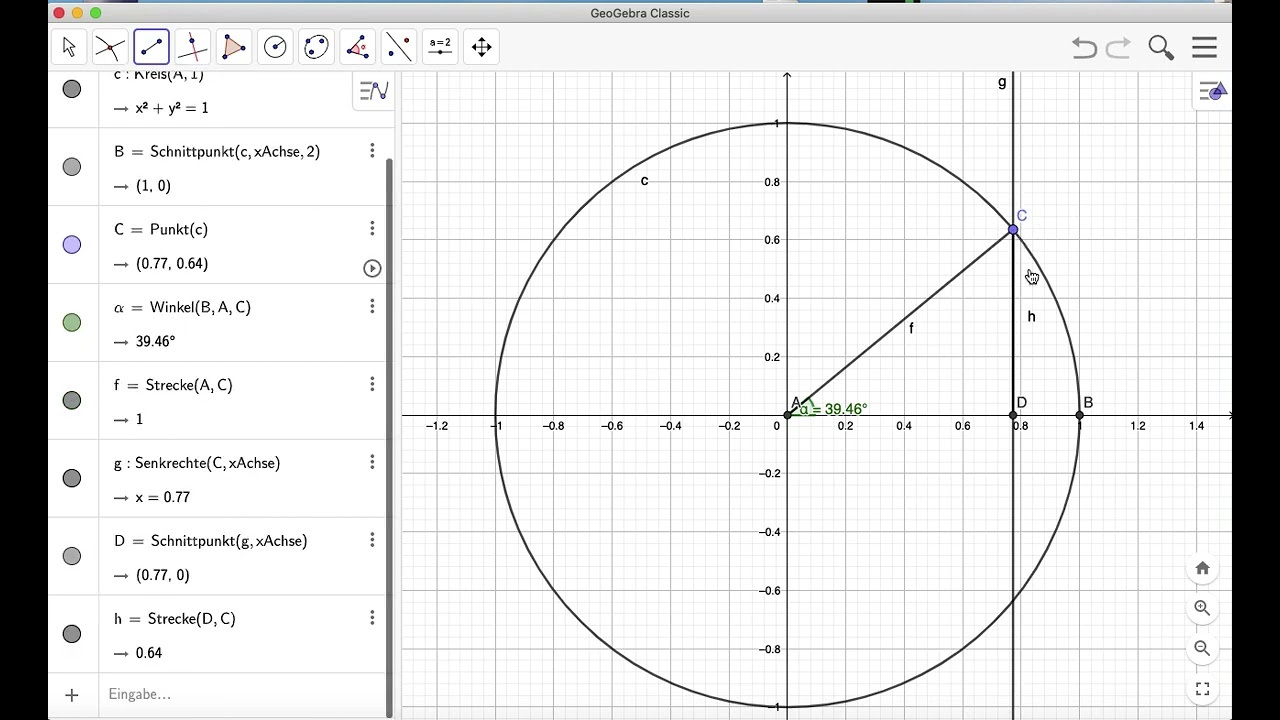Select the Segment line tool
The width and height of the screenshot is (1280, 720).
pyautogui.click(x=151, y=47)
